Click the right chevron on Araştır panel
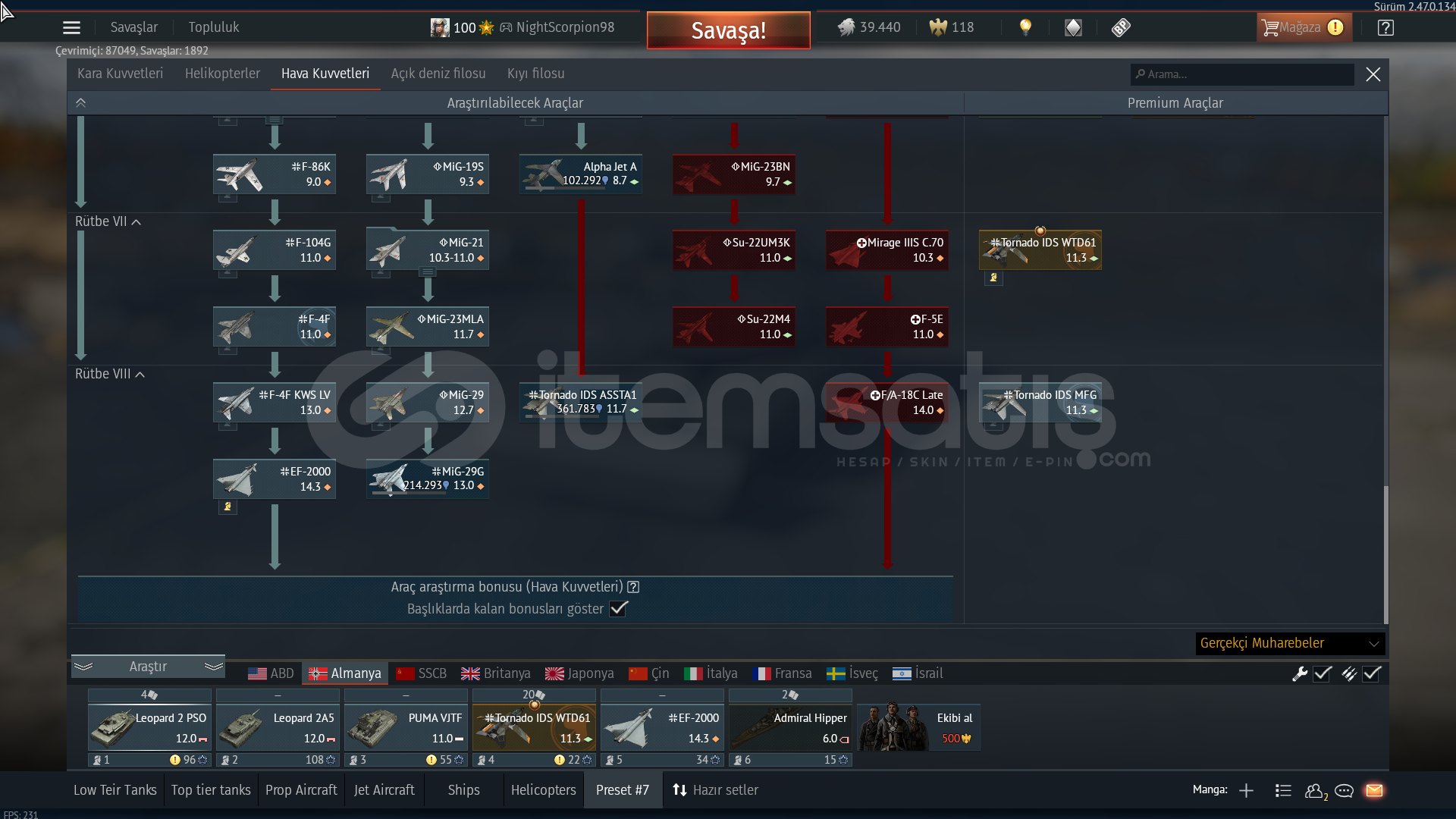Screen dimensions: 1456x819 tap(214, 667)
